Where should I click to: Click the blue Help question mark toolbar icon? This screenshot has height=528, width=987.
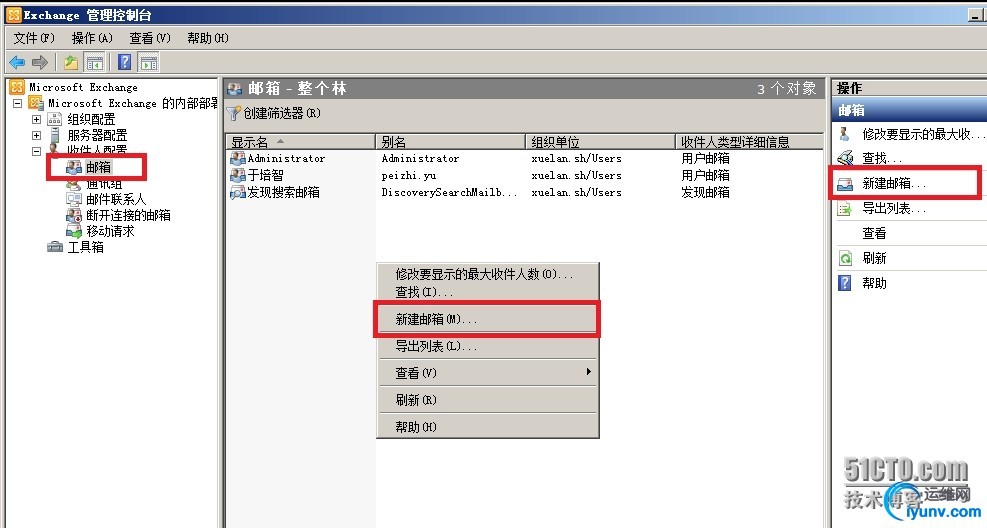(x=125, y=62)
